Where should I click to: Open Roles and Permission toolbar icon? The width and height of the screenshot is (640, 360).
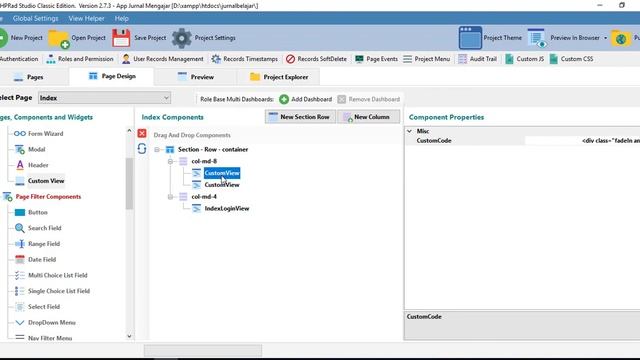click(51, 59)
